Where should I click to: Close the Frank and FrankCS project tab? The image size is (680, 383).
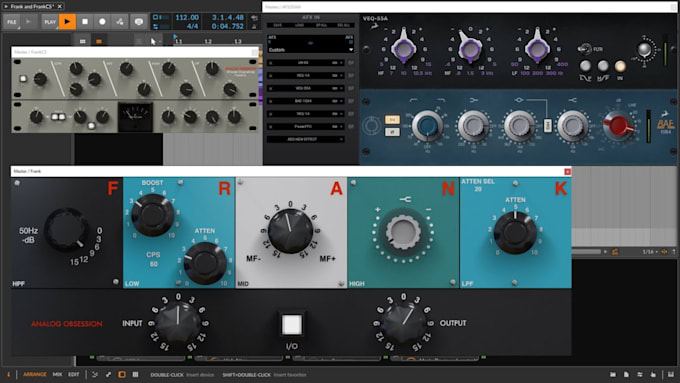click(x=60, y=6)
